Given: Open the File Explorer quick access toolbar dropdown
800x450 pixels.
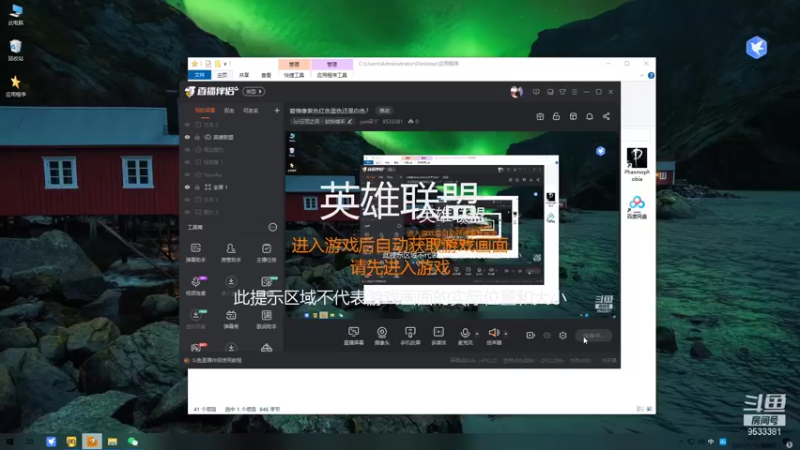Looking at the screenshot, I should pyautogui.click(x=225, y=64).
